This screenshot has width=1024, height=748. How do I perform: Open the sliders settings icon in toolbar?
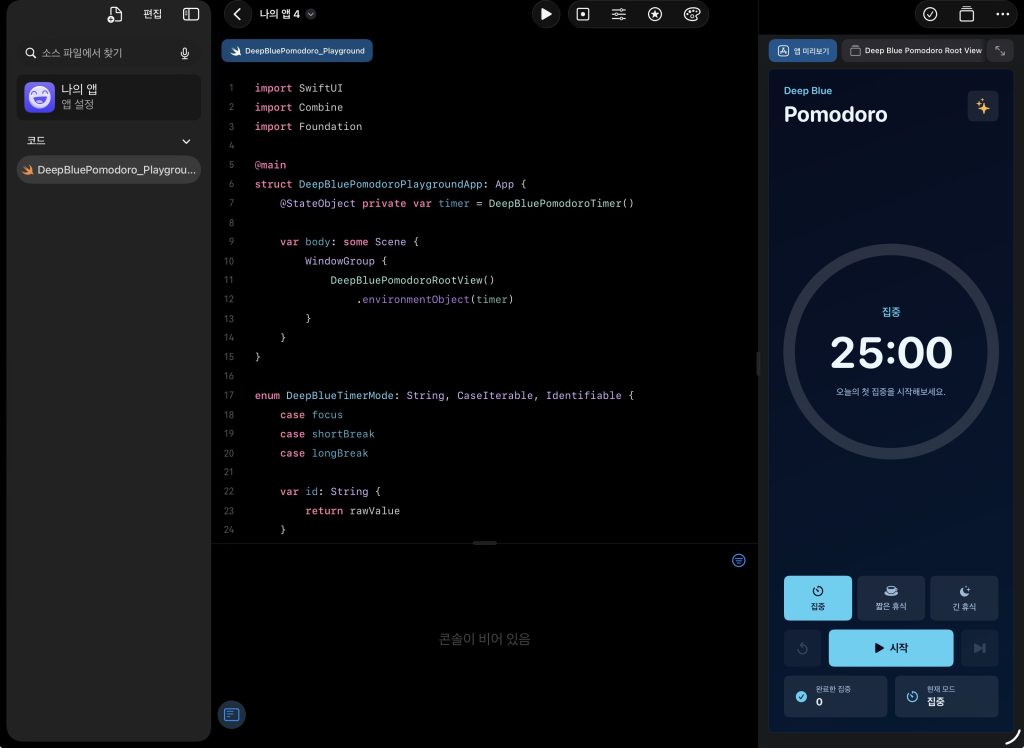click(x=618, y=14)
